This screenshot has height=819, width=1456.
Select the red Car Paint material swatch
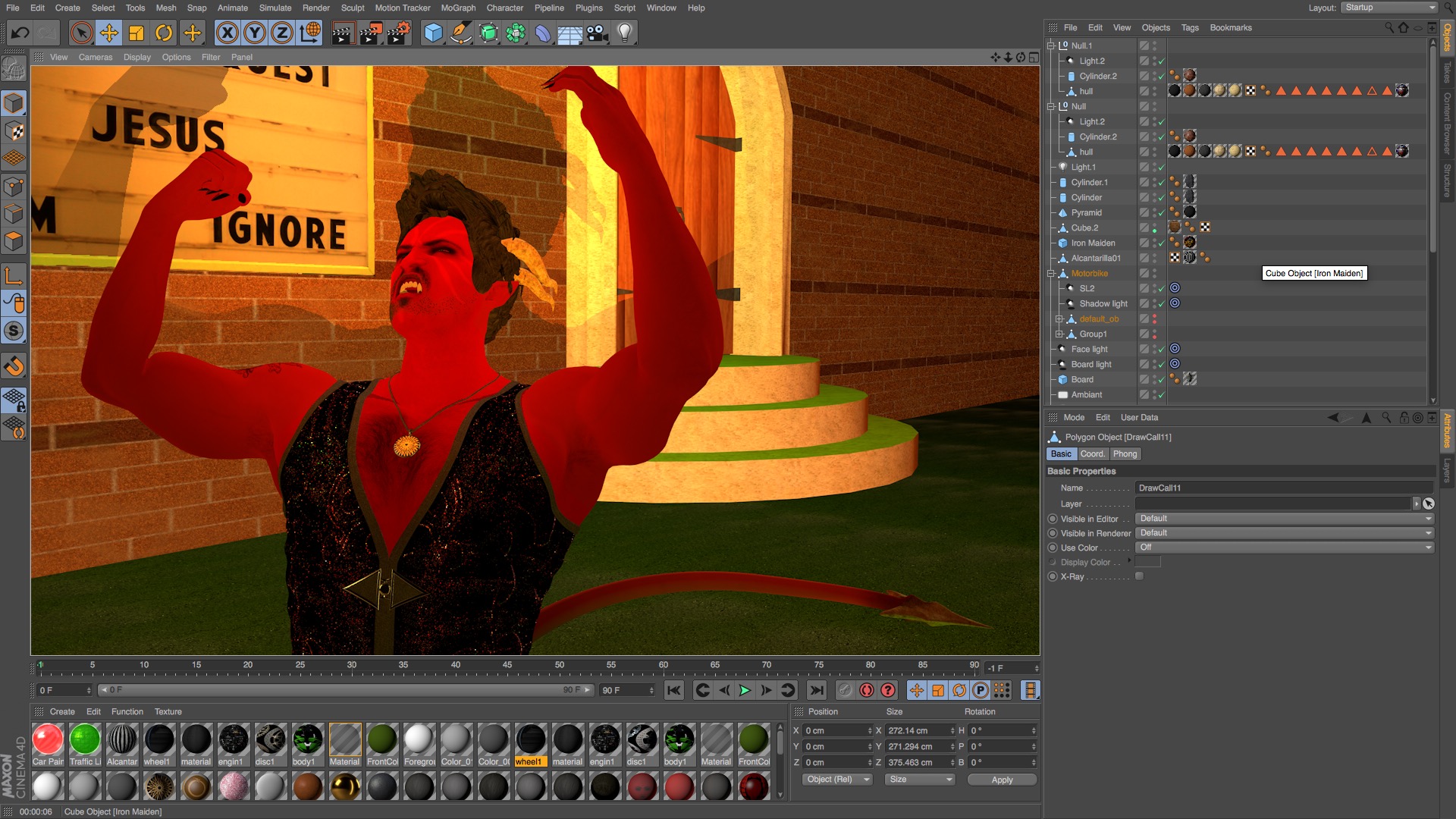pos(48,739)
